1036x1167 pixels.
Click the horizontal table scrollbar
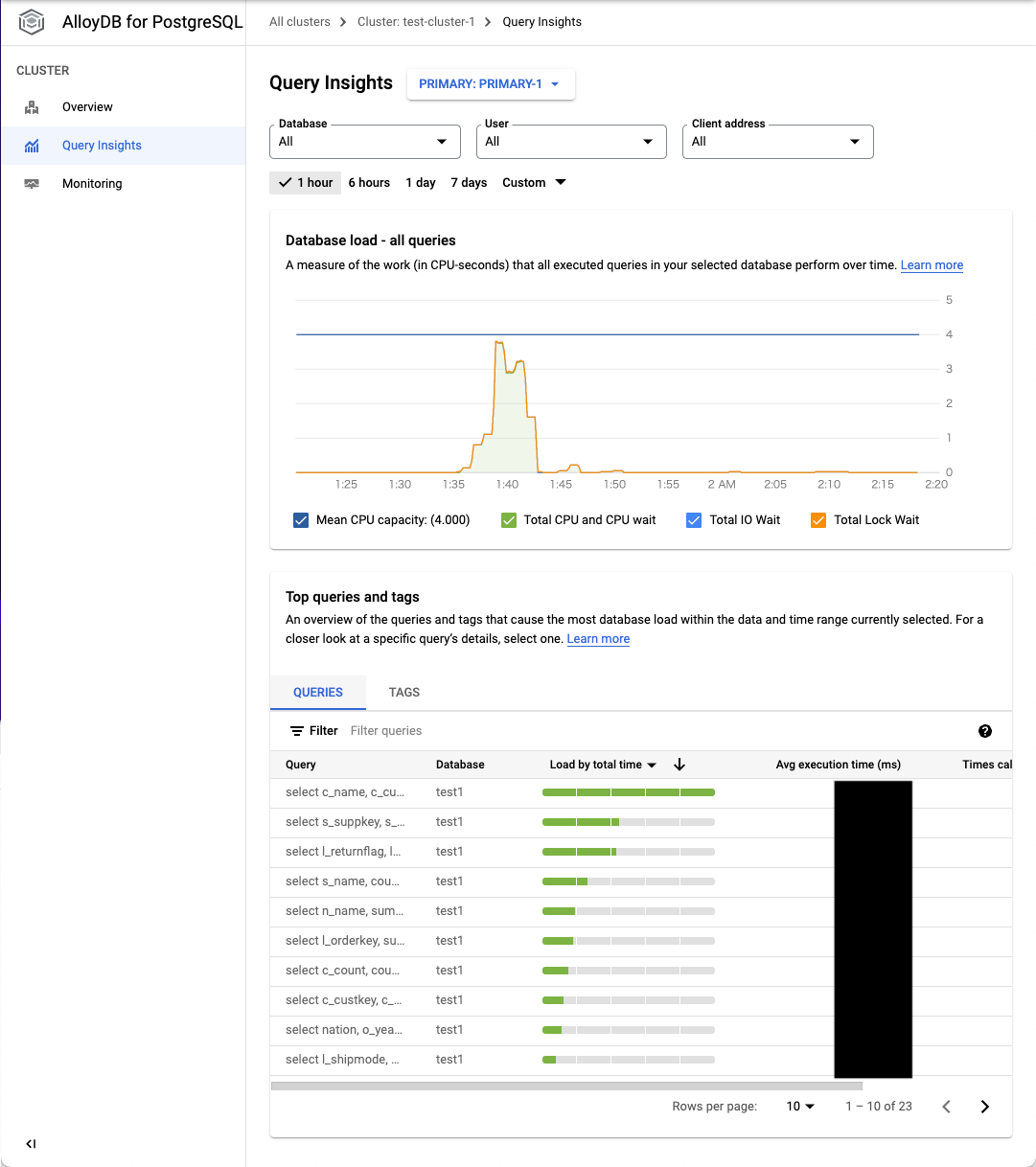click(566, 1087)
